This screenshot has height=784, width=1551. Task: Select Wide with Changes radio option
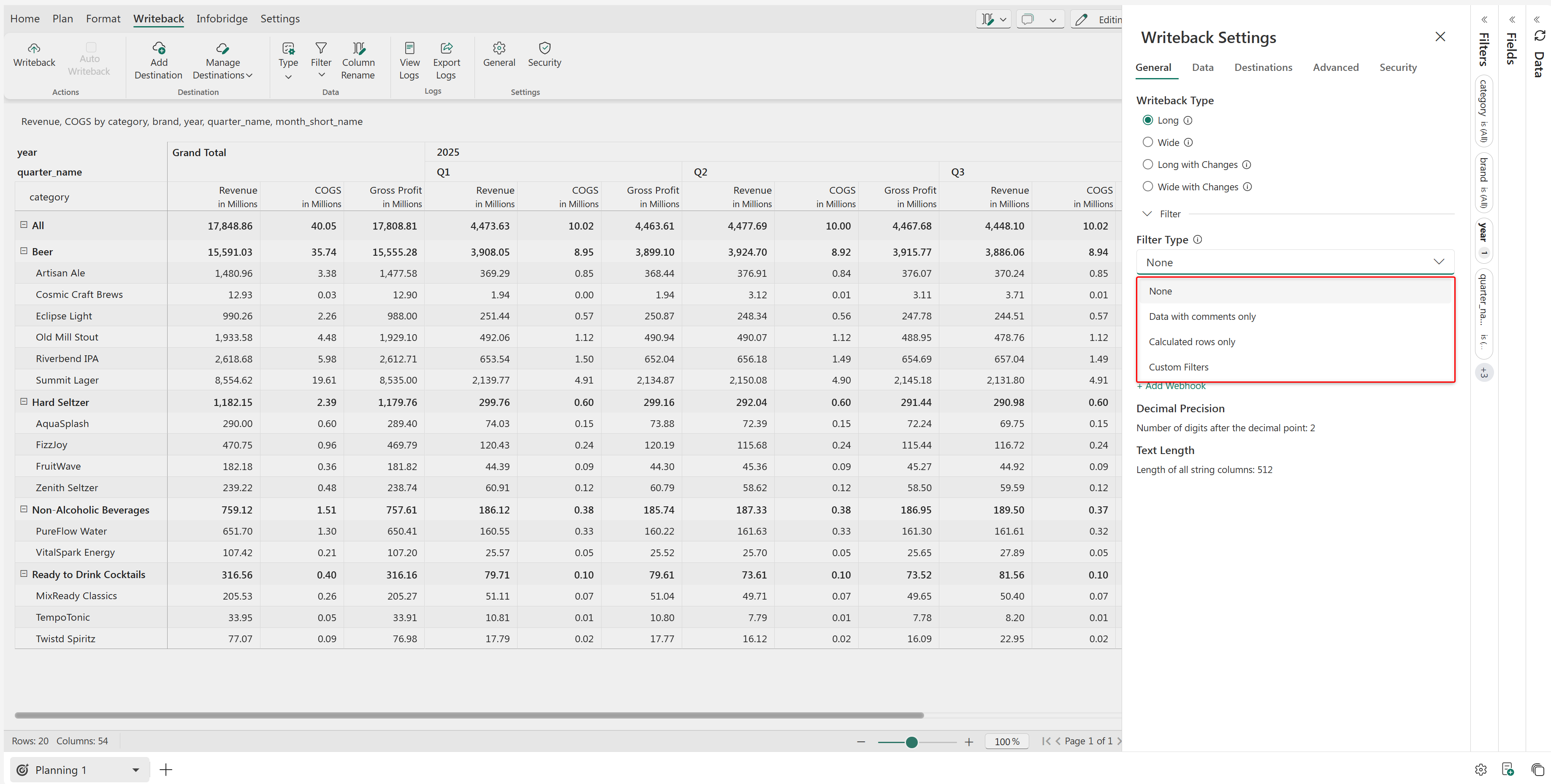[1147, 187]
